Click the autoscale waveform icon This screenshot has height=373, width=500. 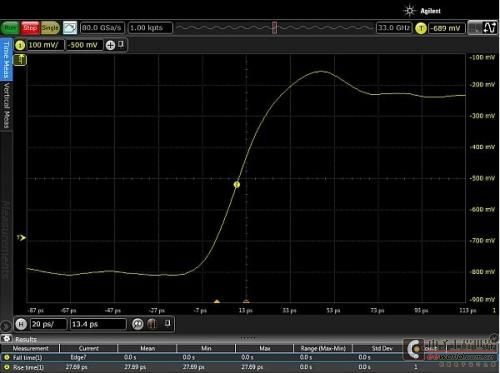click(70, 28)
